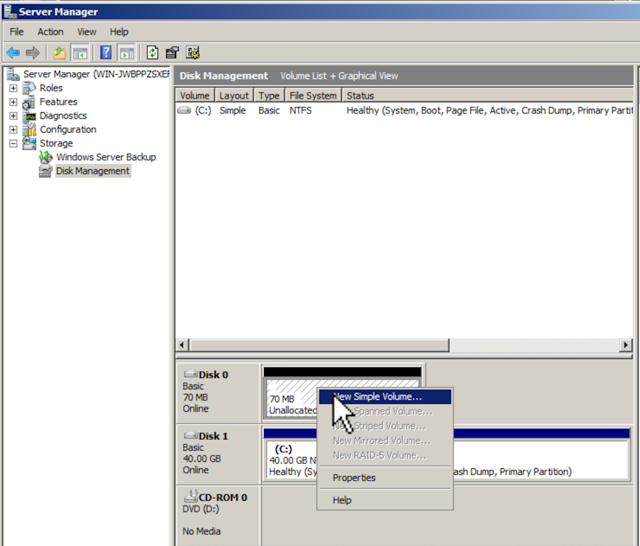This screenshot has width=640, height=546.
Task: Click the volume list horizontal scrollbar thumb
Action: point(319,345)
